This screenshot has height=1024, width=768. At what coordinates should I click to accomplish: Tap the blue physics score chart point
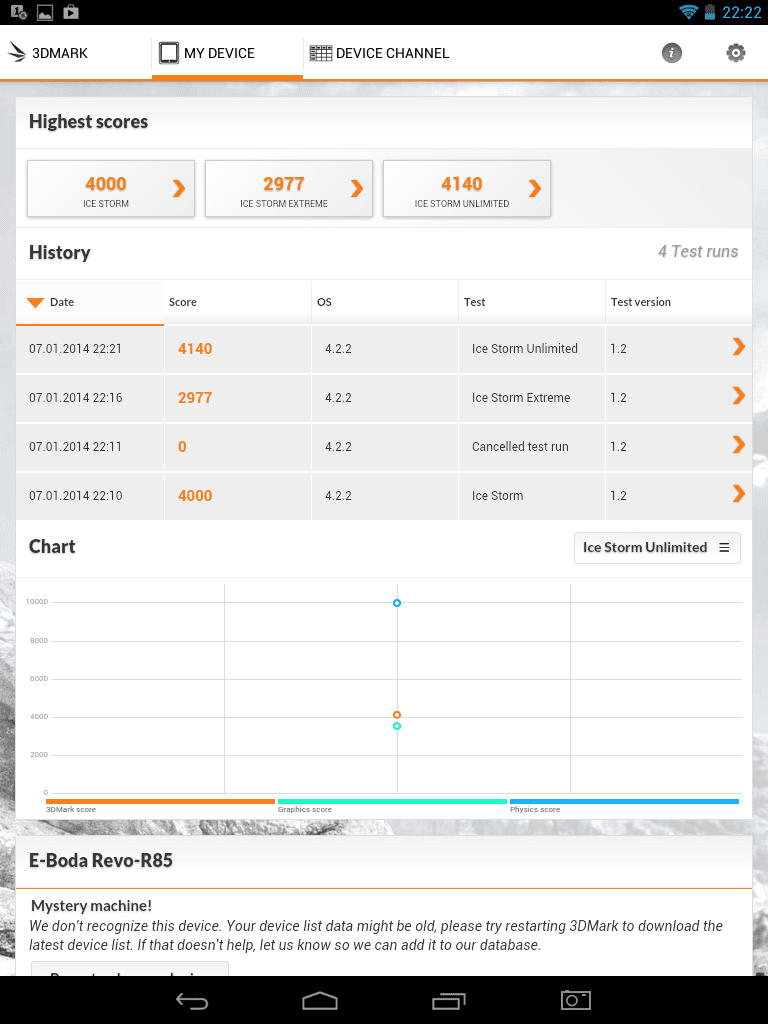pos(396,603)
